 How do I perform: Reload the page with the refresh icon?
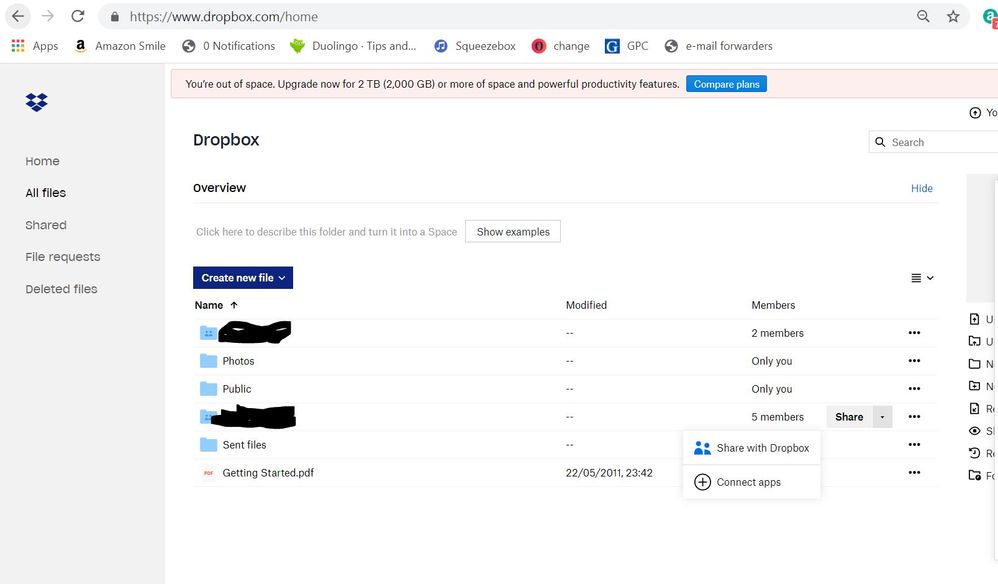(x=78, y=17)
